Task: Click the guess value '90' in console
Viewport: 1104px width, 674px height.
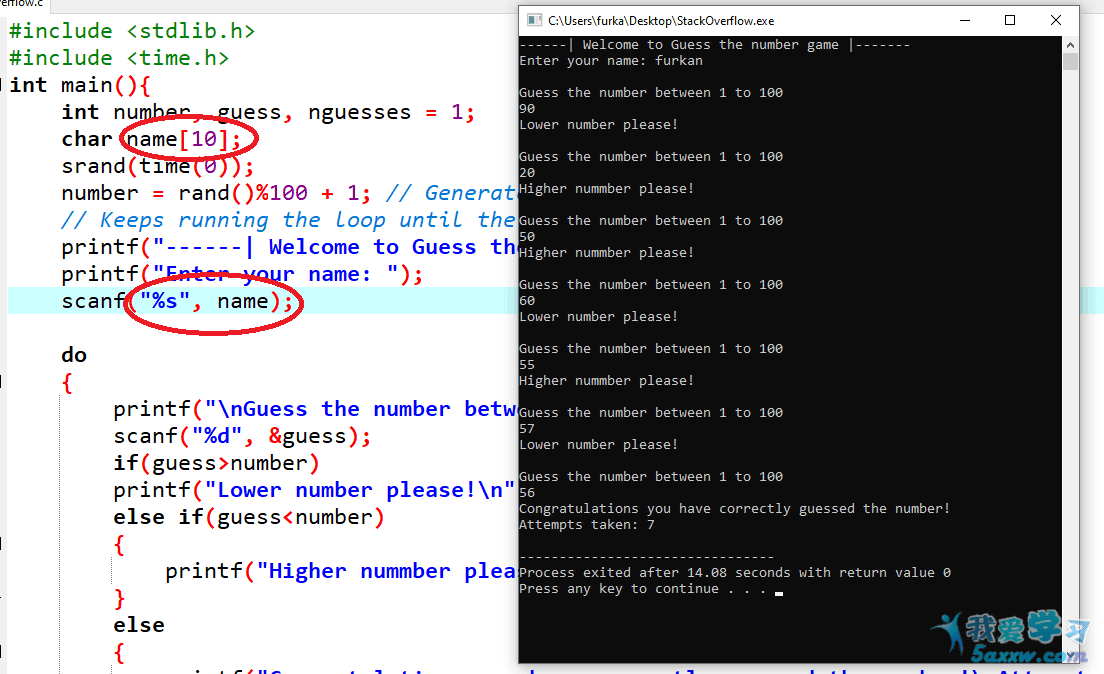Action: [x=527, y=108]
